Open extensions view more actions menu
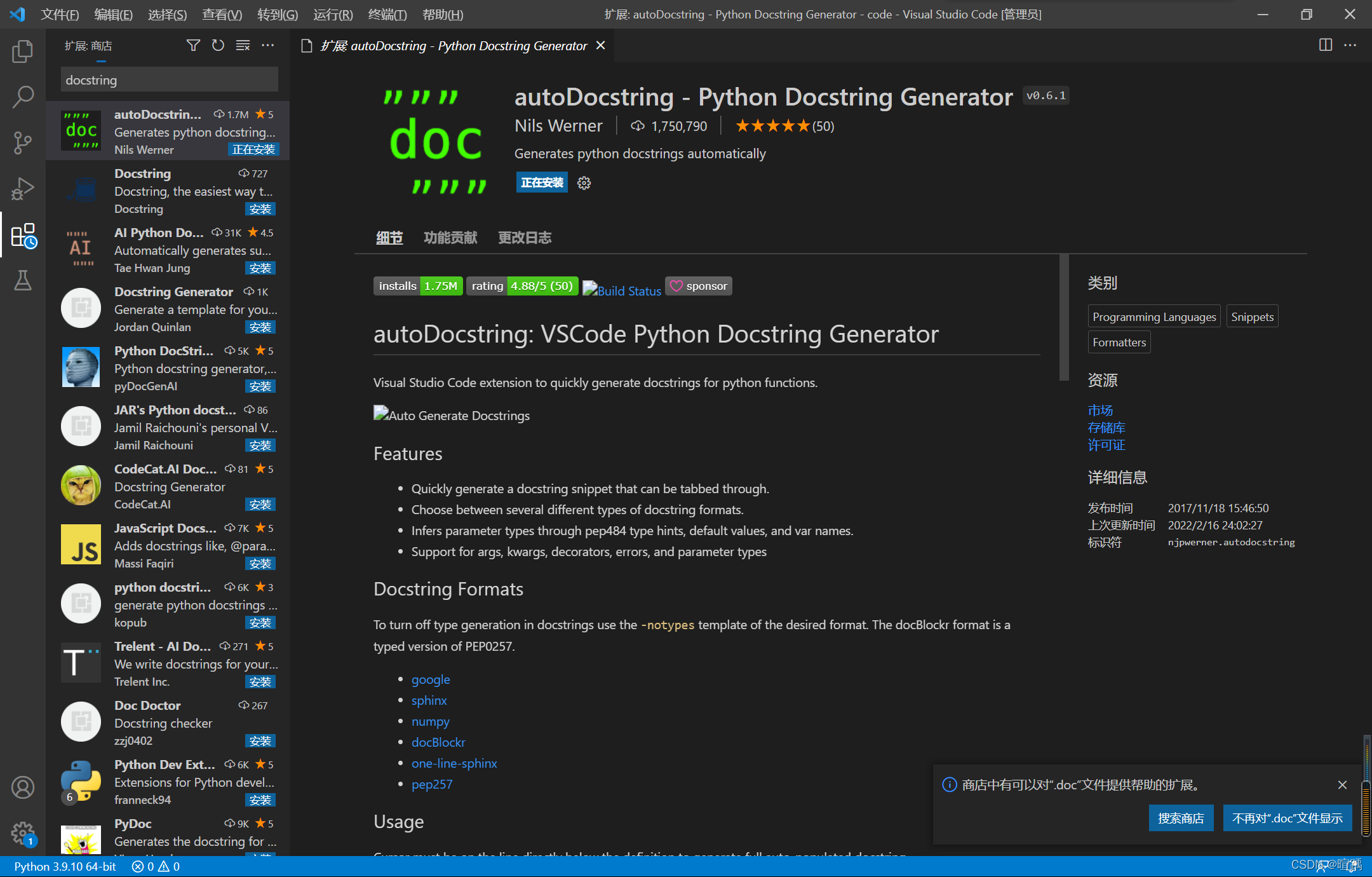 point(268,45)
